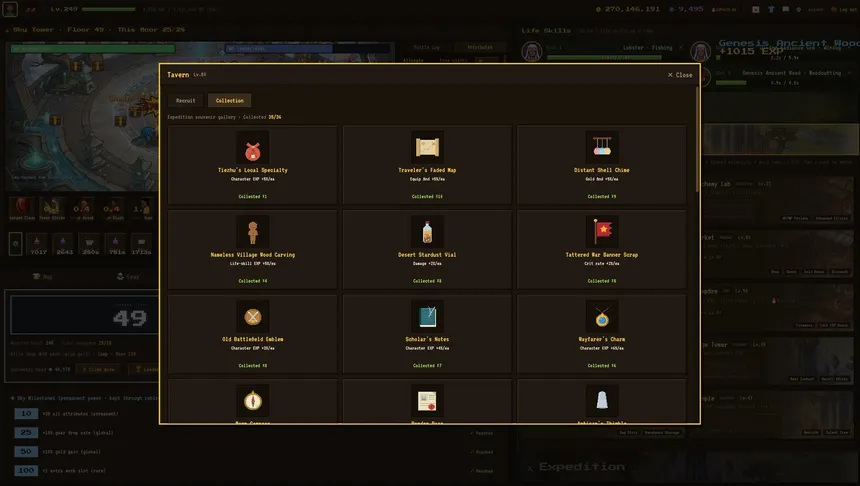Use the potion slot showing 7017

[x=38, y=244]
